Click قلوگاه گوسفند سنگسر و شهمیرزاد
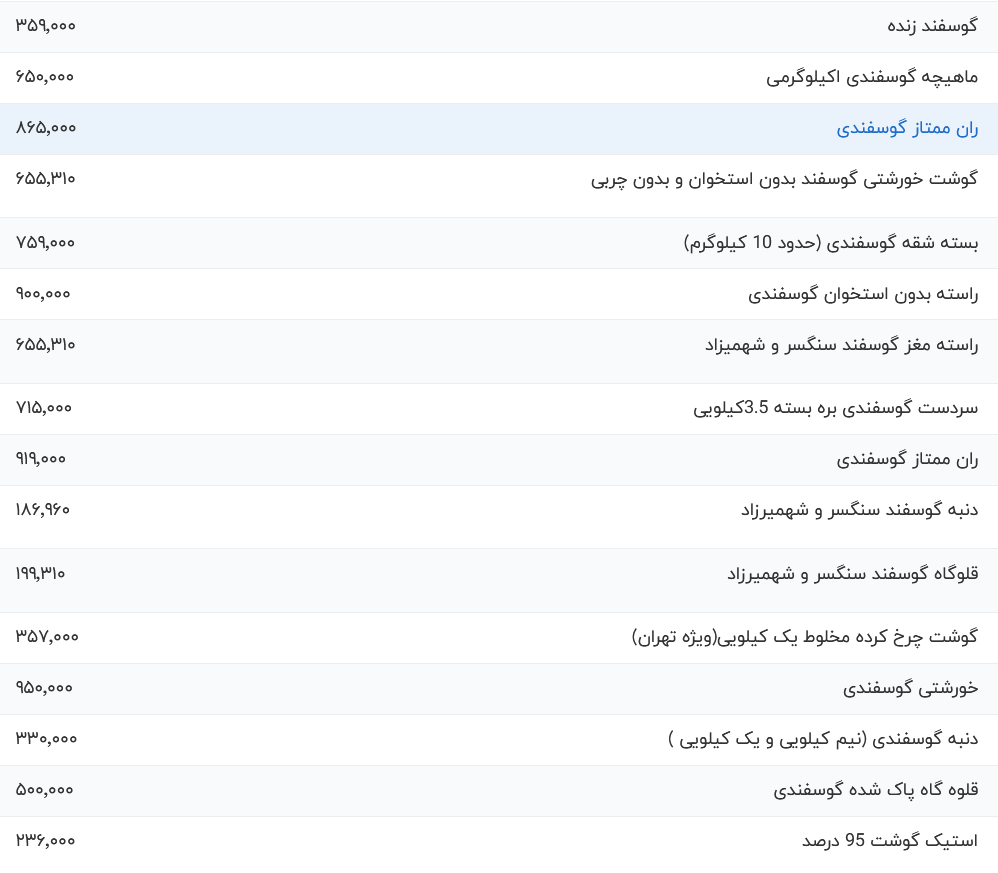 852,574
